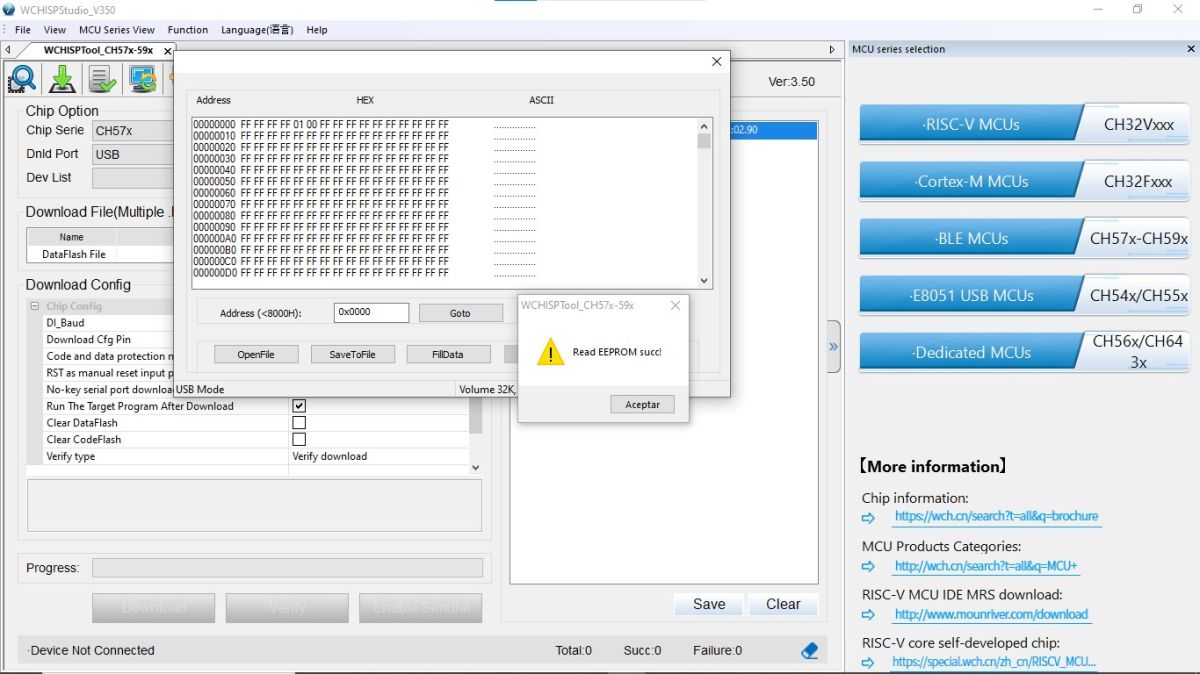The image size is (1200, 674).
Task: Click the Progress bar
Action: (287, 568)
